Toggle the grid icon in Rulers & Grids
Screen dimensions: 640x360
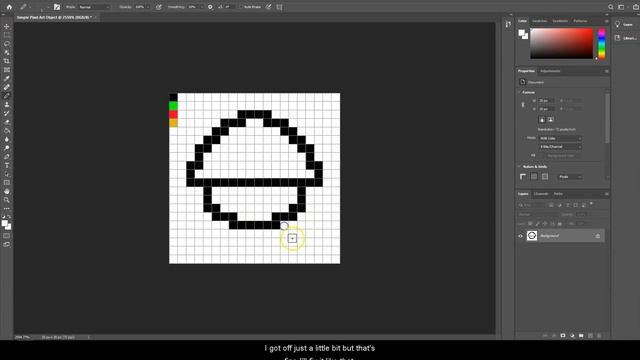click(x=534, y=177)
